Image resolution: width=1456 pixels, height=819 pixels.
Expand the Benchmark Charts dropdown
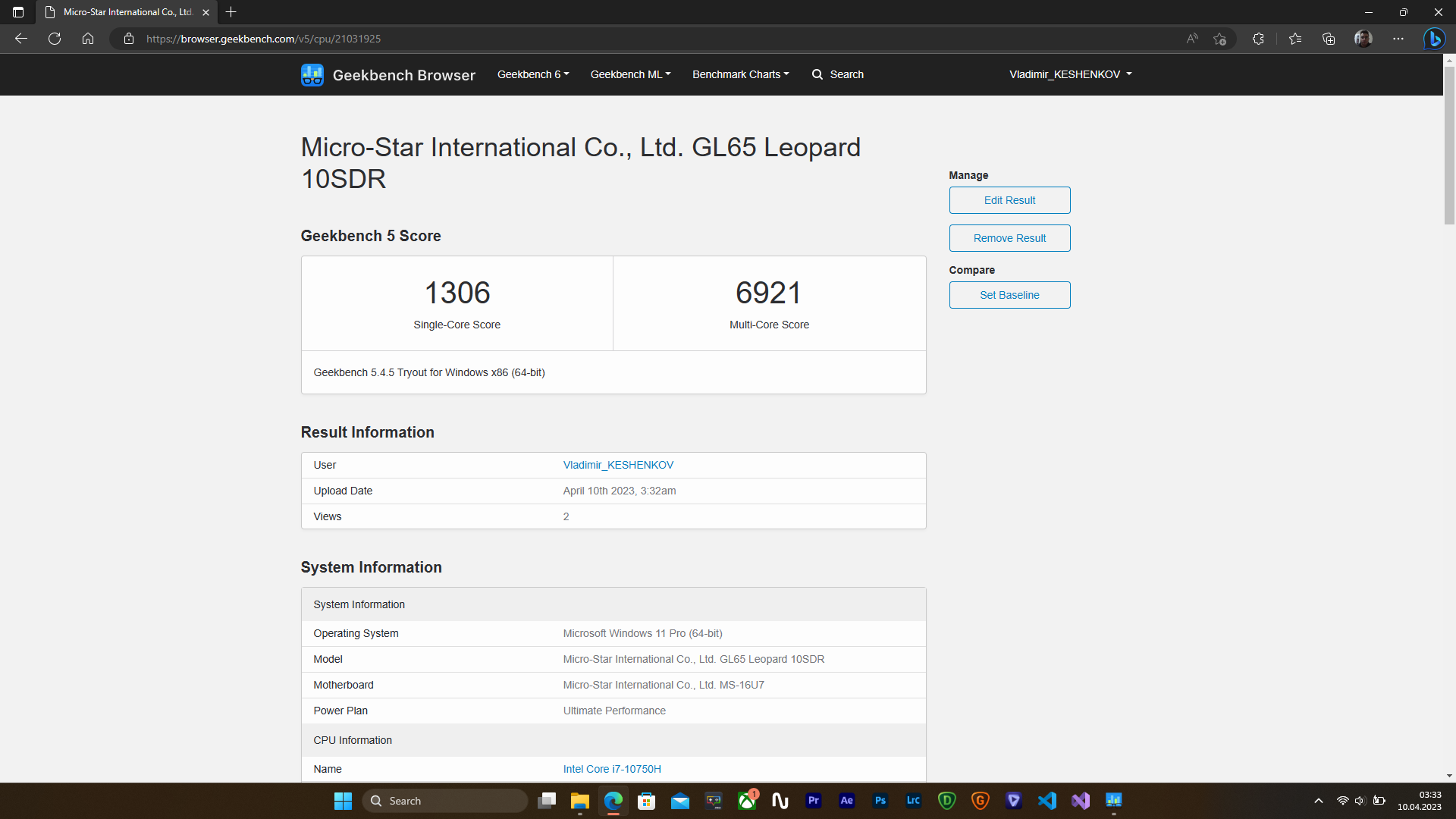point(741,74)
